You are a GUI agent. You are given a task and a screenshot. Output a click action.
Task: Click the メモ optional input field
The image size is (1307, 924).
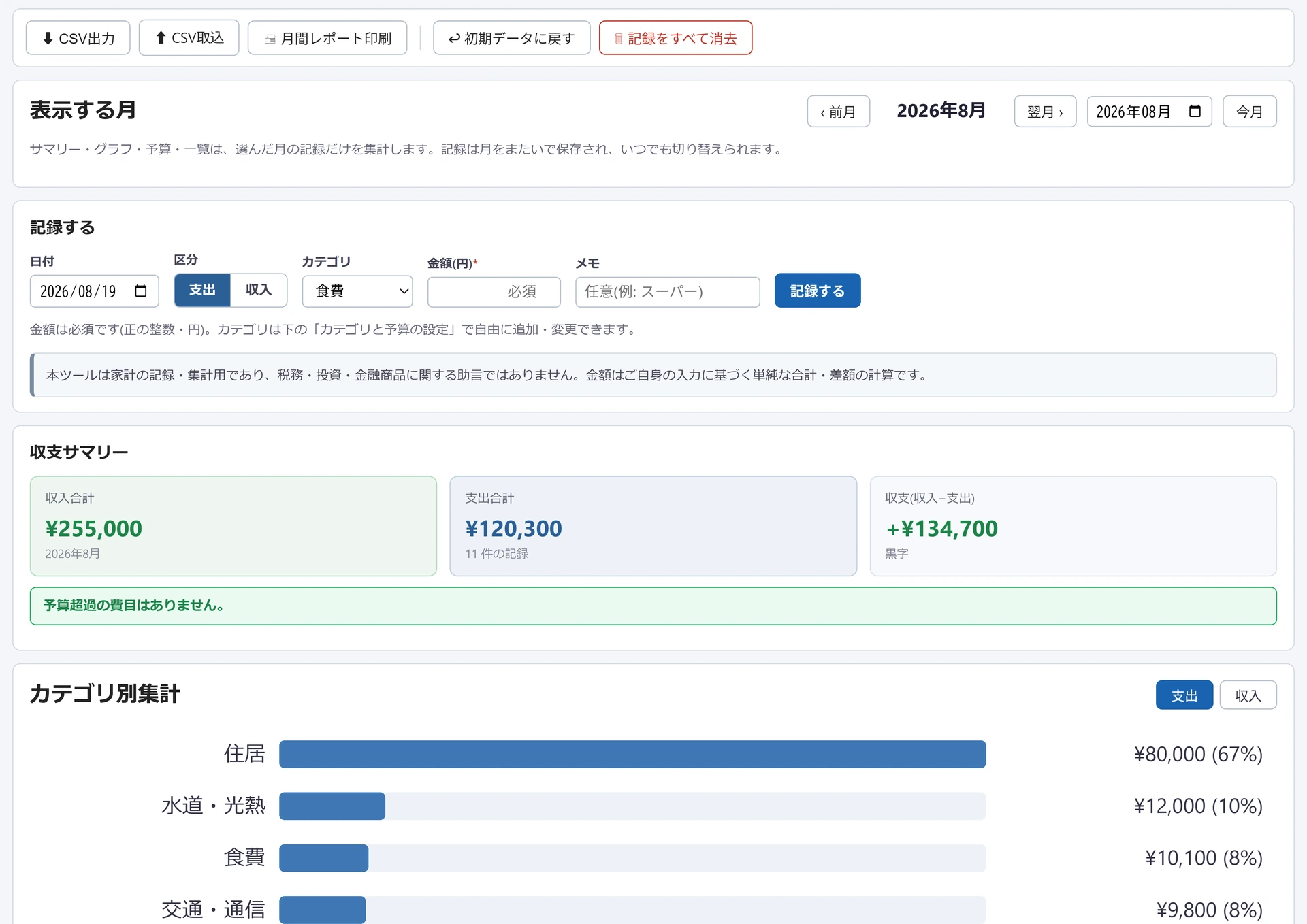click(x=668, y=292)
